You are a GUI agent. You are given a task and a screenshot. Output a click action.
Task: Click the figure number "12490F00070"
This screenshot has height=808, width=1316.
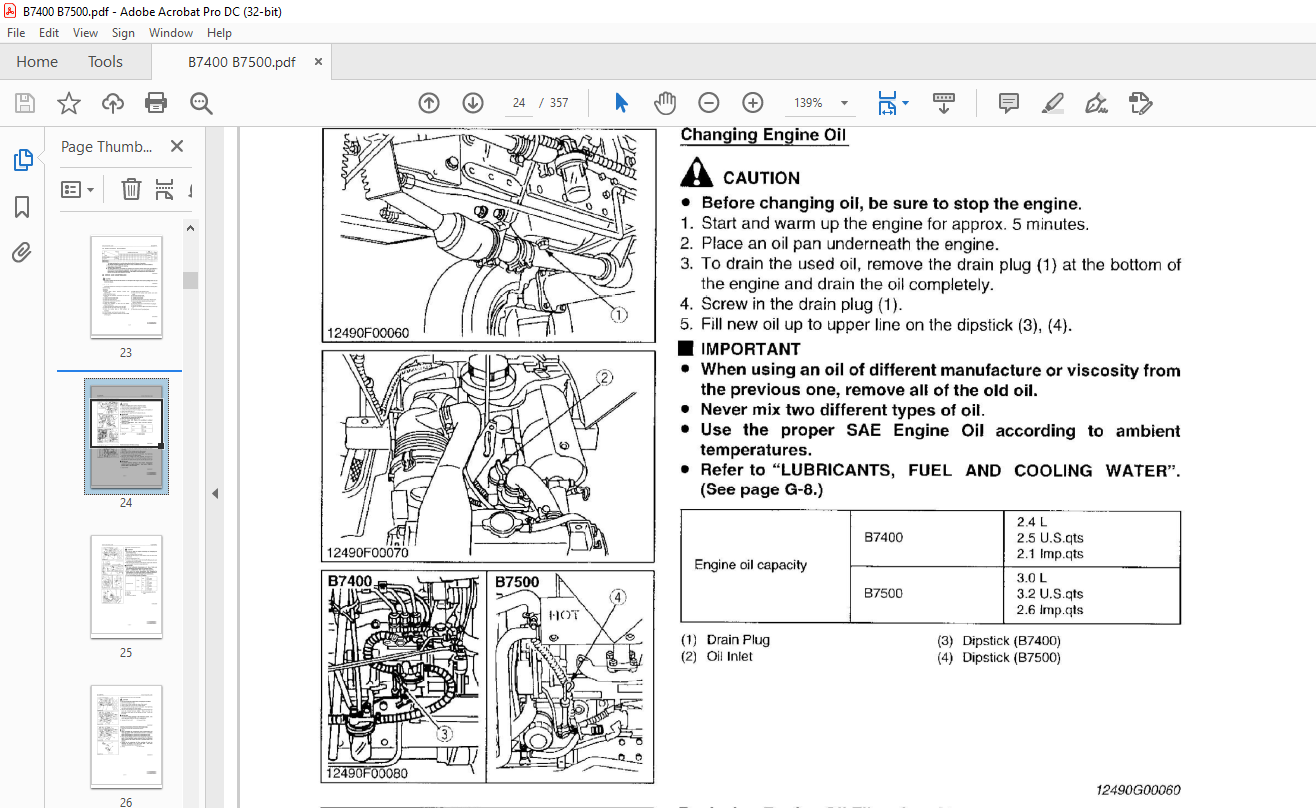(x=368, y=553)
